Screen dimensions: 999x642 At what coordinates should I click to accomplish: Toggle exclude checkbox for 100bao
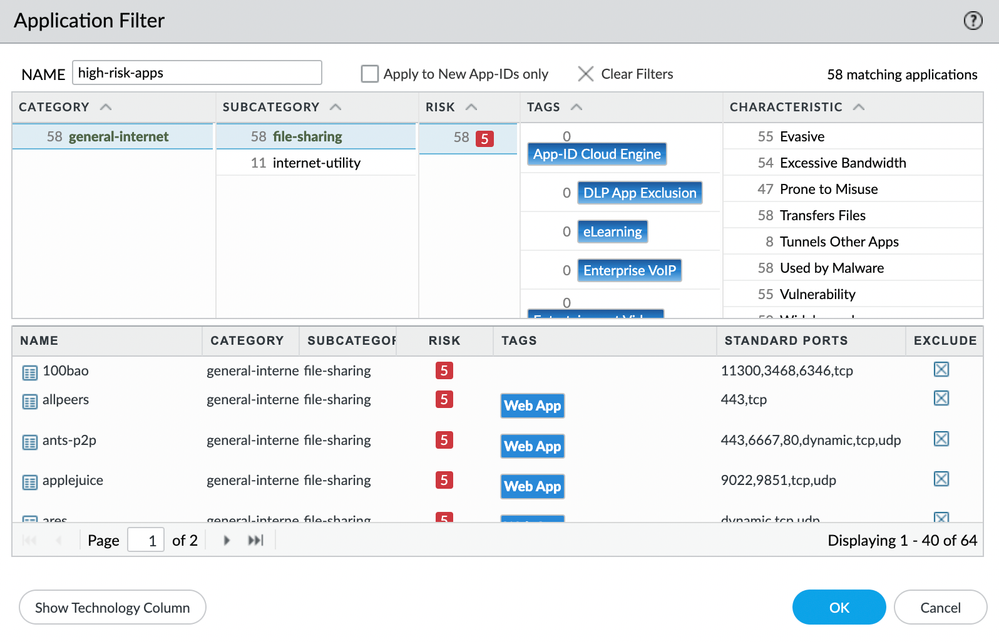pyautogui.click(x=941, y=370)
